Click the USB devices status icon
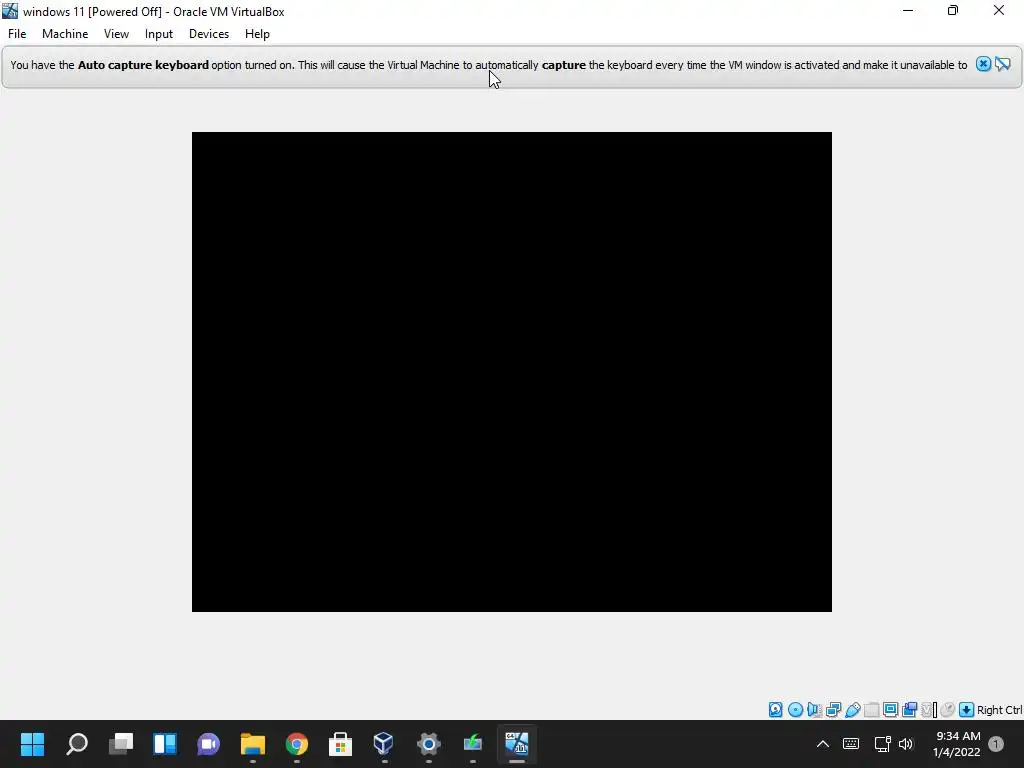Screen dimensions: 1024x768 [x=853, y=710]
